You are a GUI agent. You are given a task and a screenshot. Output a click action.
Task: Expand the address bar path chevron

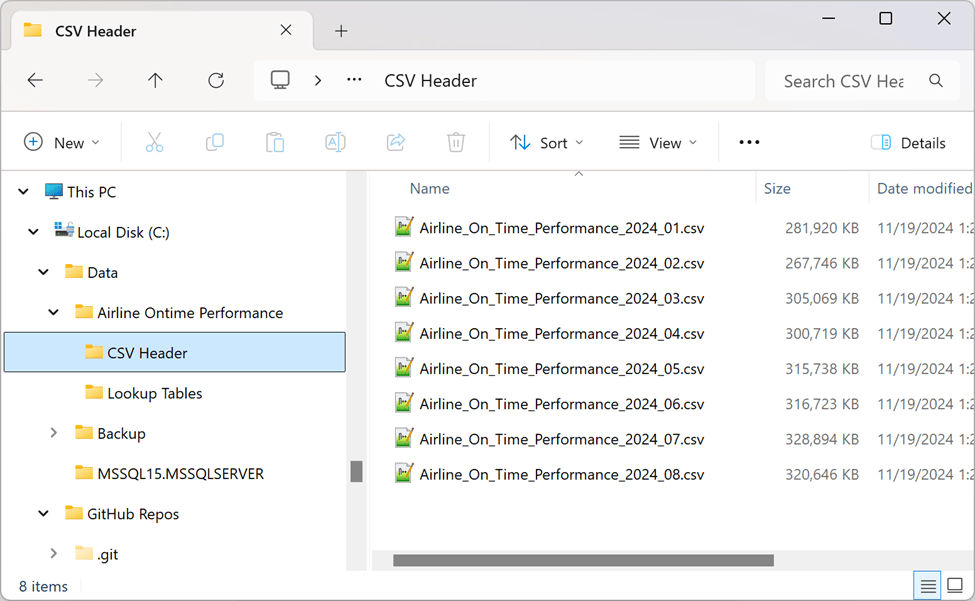pos(318,81)
